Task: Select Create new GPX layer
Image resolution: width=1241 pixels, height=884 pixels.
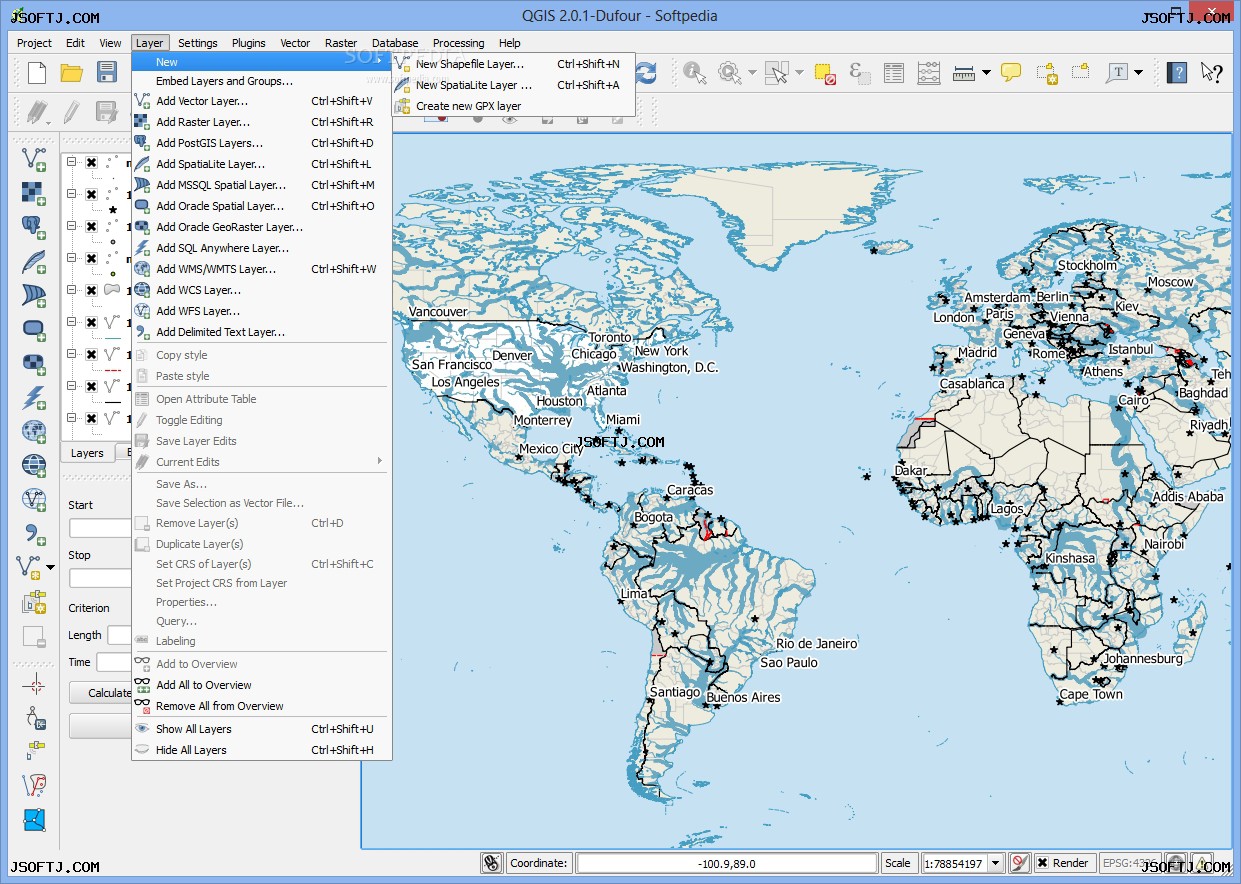Action: (x=514, y=106)
